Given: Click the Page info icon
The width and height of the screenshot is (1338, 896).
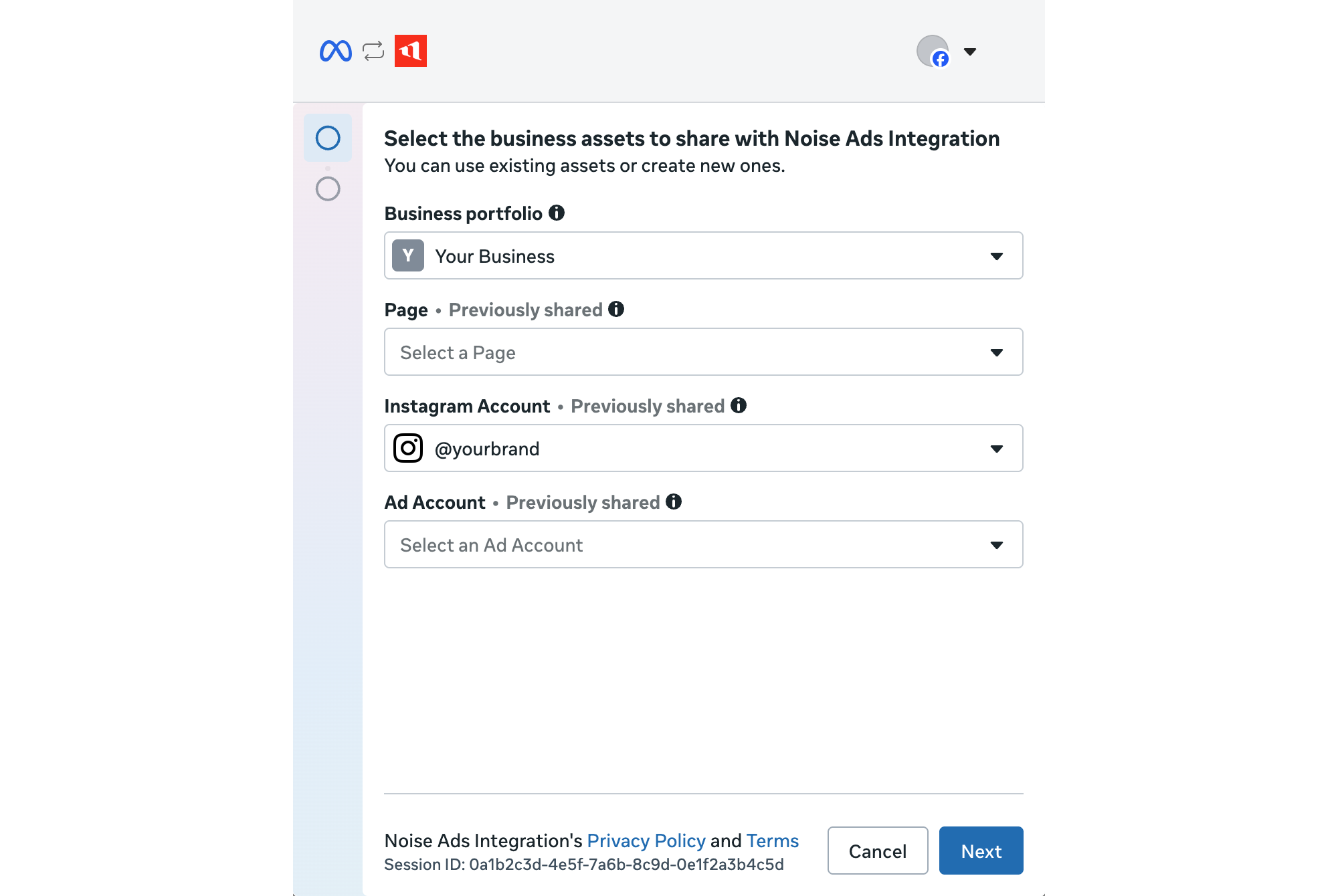Looking at the screenshot, I should click(x=616, y=309).
